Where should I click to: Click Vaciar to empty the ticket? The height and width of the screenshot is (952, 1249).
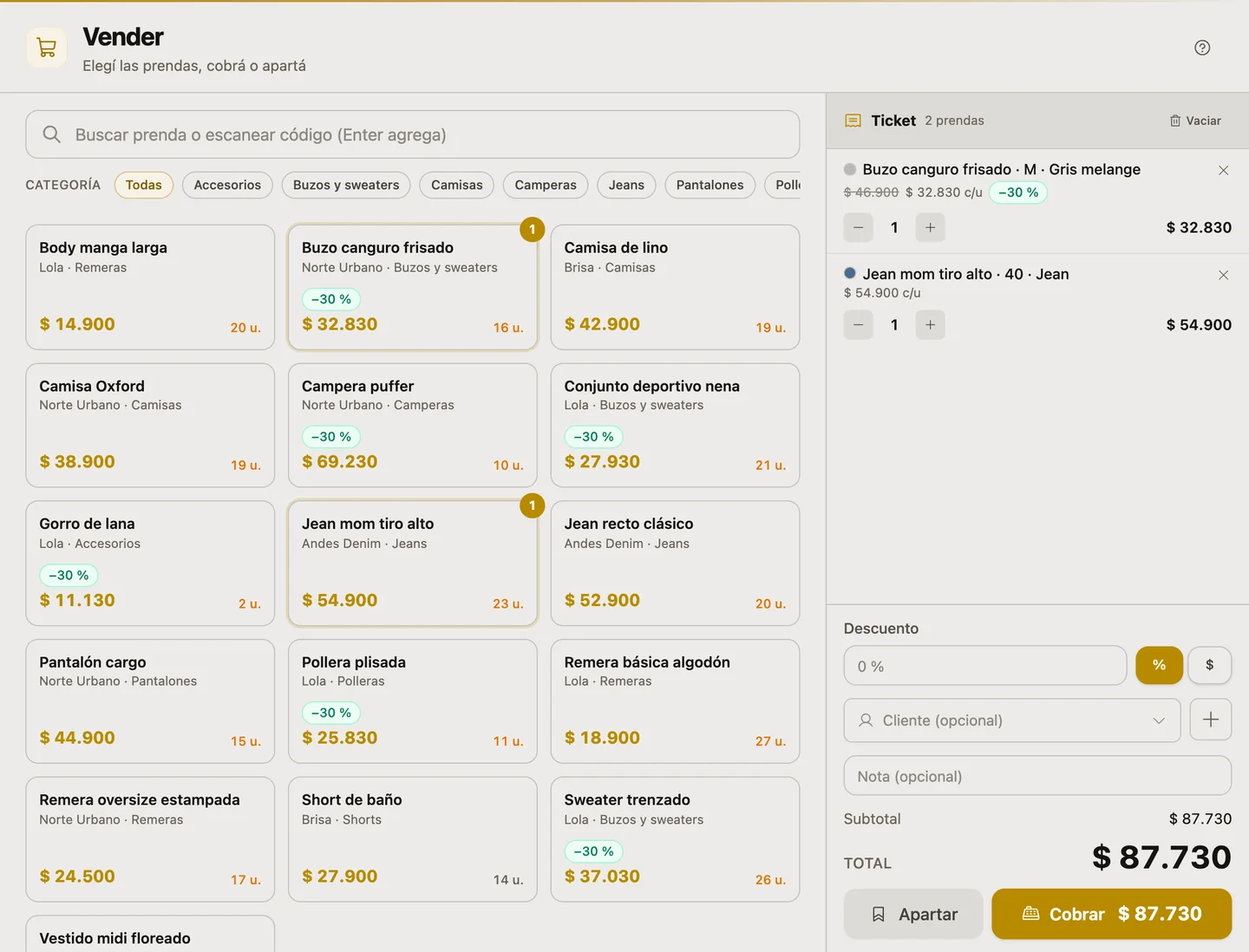(1195, 121)
